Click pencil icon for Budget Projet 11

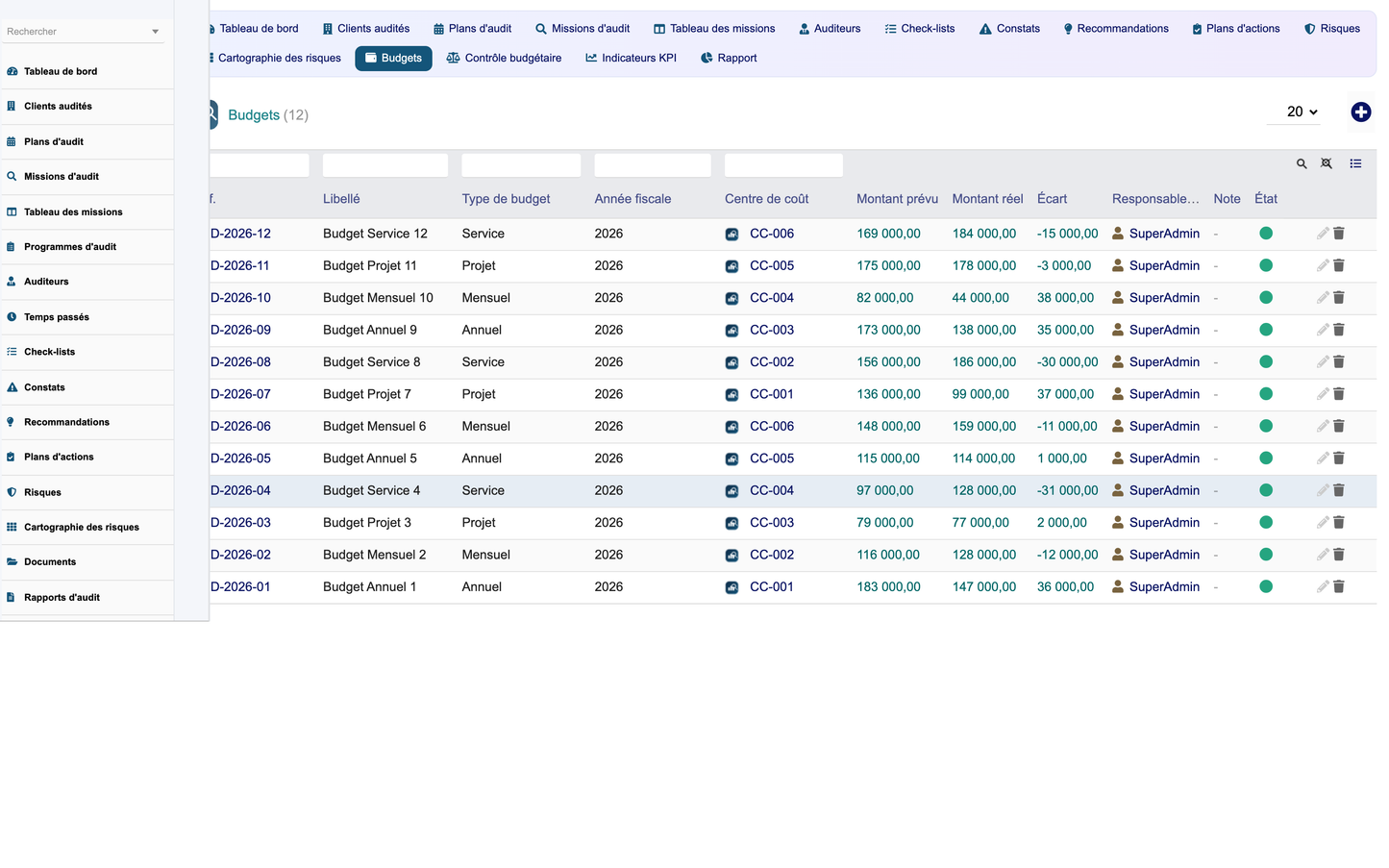click(x=1323, y=265)
